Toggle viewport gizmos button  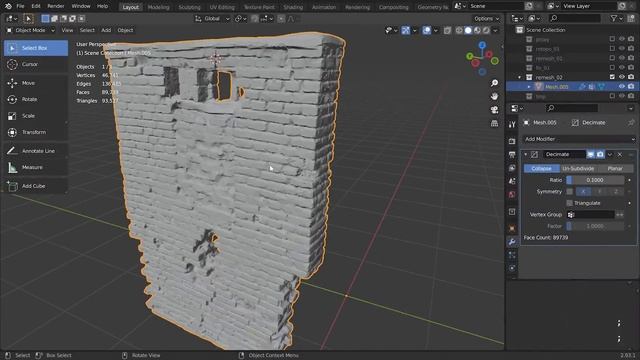[405, 30]
